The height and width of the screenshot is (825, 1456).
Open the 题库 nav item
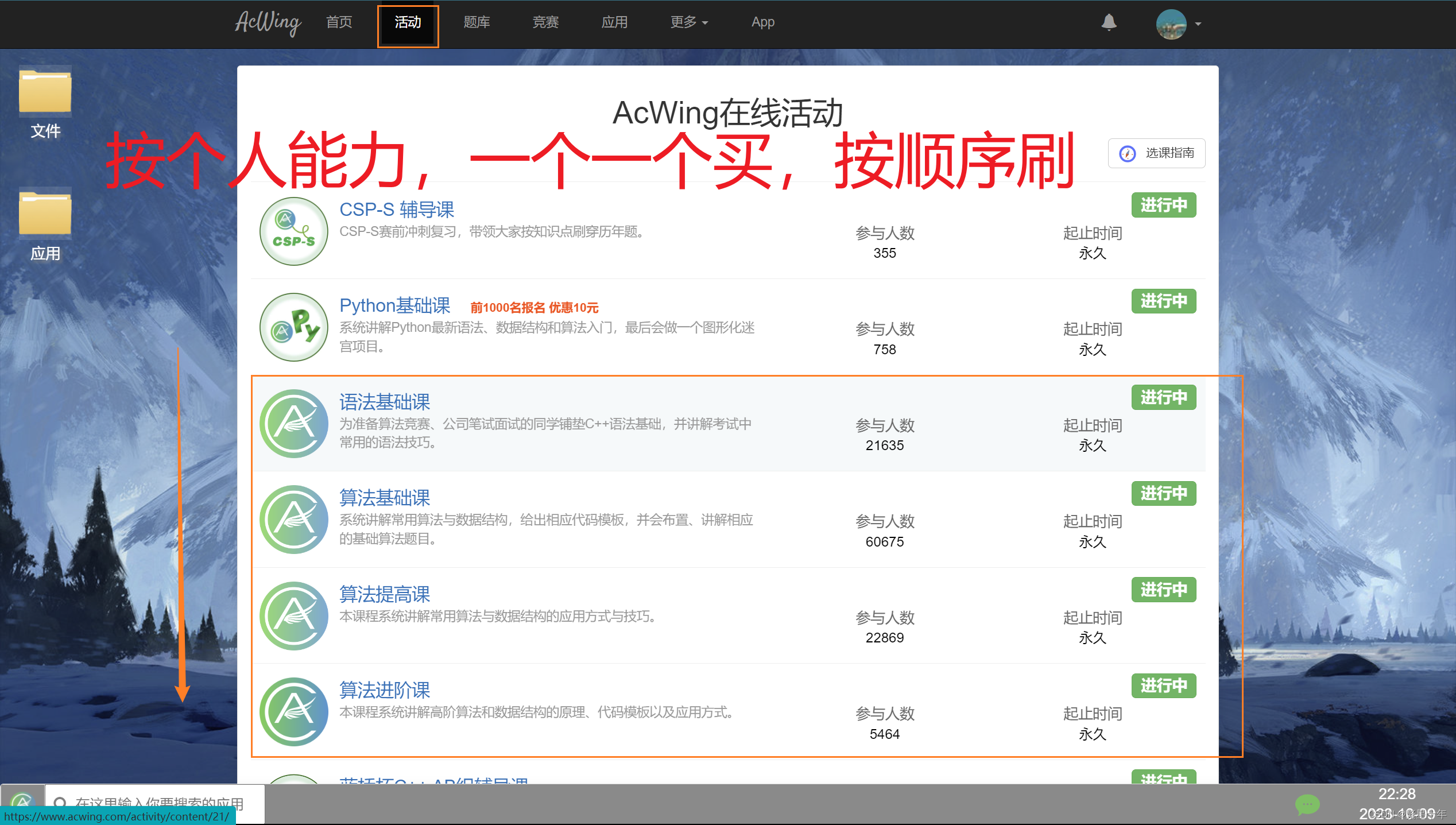point(477,22)
